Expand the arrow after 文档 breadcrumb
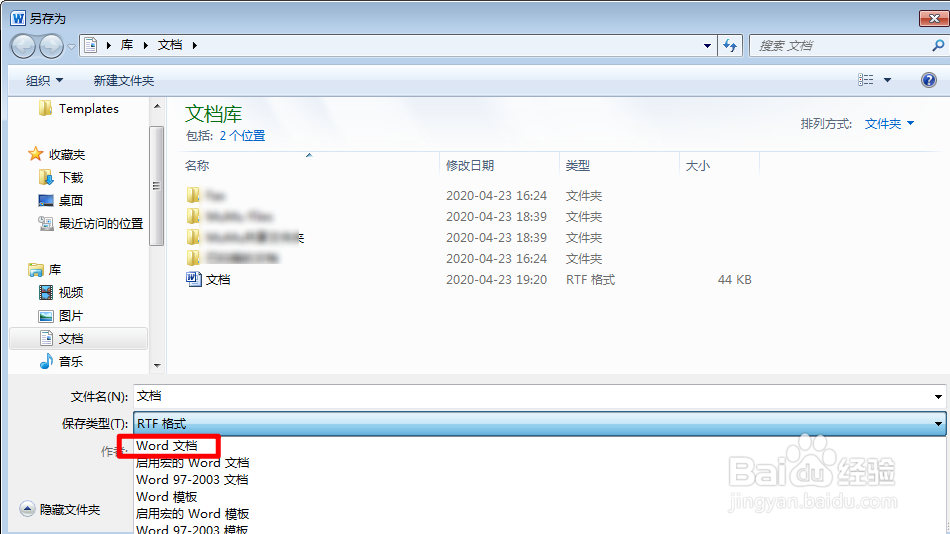This screenshot has height=534, width=950. click(x=194, y=45)
